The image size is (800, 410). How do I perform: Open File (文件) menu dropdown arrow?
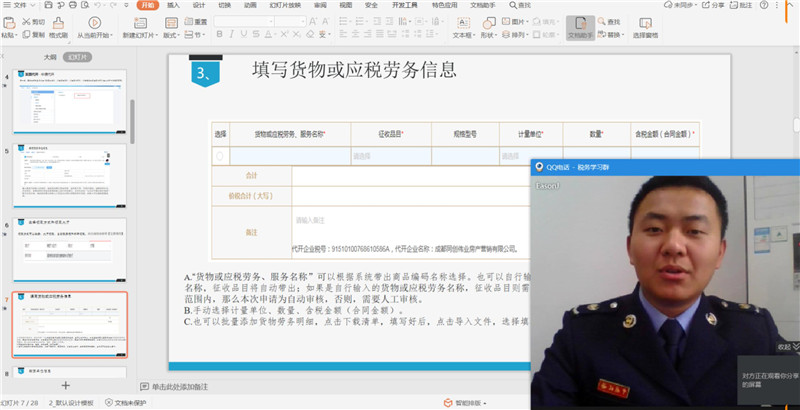[33, 5]
